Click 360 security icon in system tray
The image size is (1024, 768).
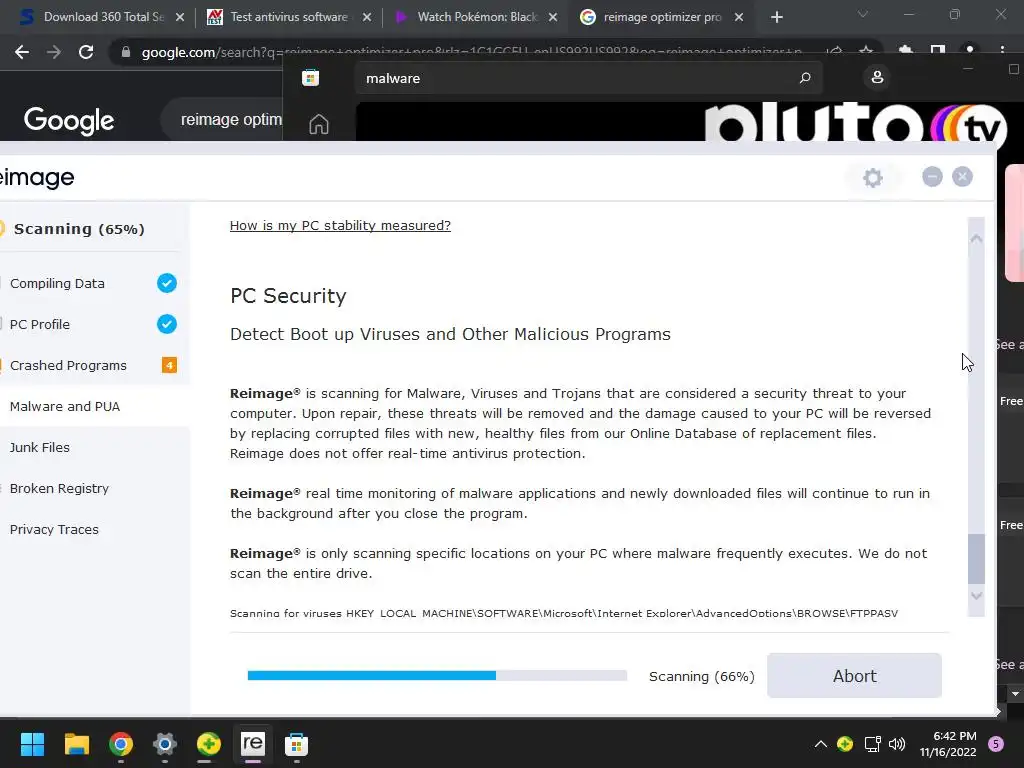pyautogui.click(x=845, y=744)
